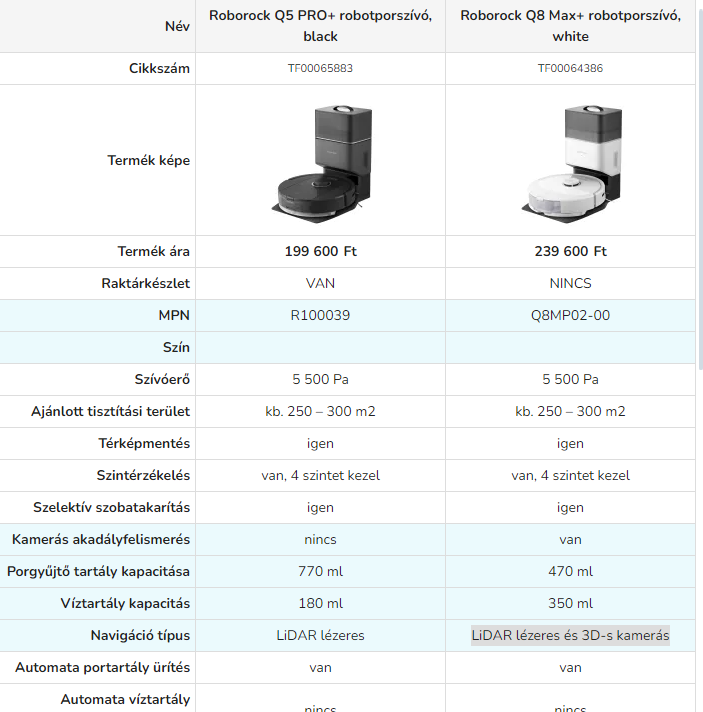703x712 pixels.
Task: Select MPN value Q8MP02-00
Action: click(x=571, y=315)
